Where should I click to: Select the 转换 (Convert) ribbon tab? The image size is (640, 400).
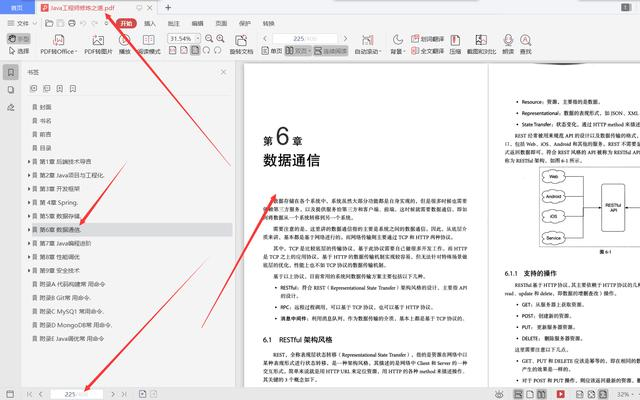tap(268, 23)
